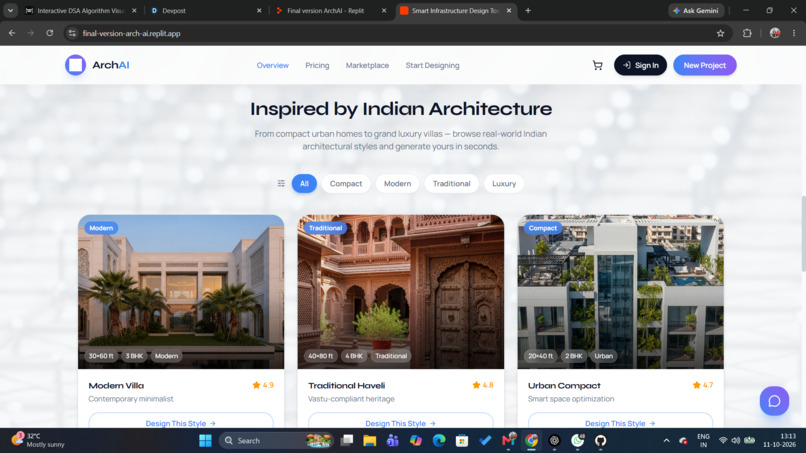
Task: Open File Explorer from taskbar
Action: pos(370,441)
